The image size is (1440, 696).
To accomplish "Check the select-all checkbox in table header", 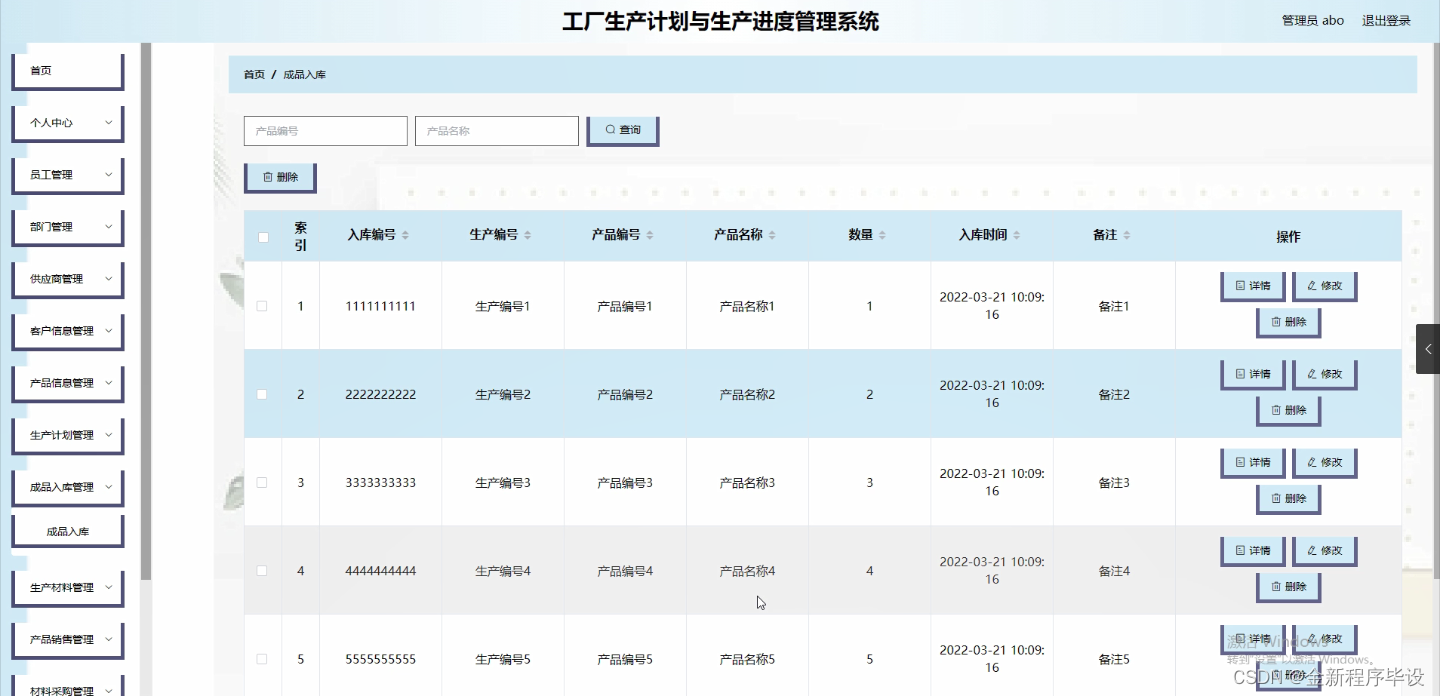I will coord(261,235).
